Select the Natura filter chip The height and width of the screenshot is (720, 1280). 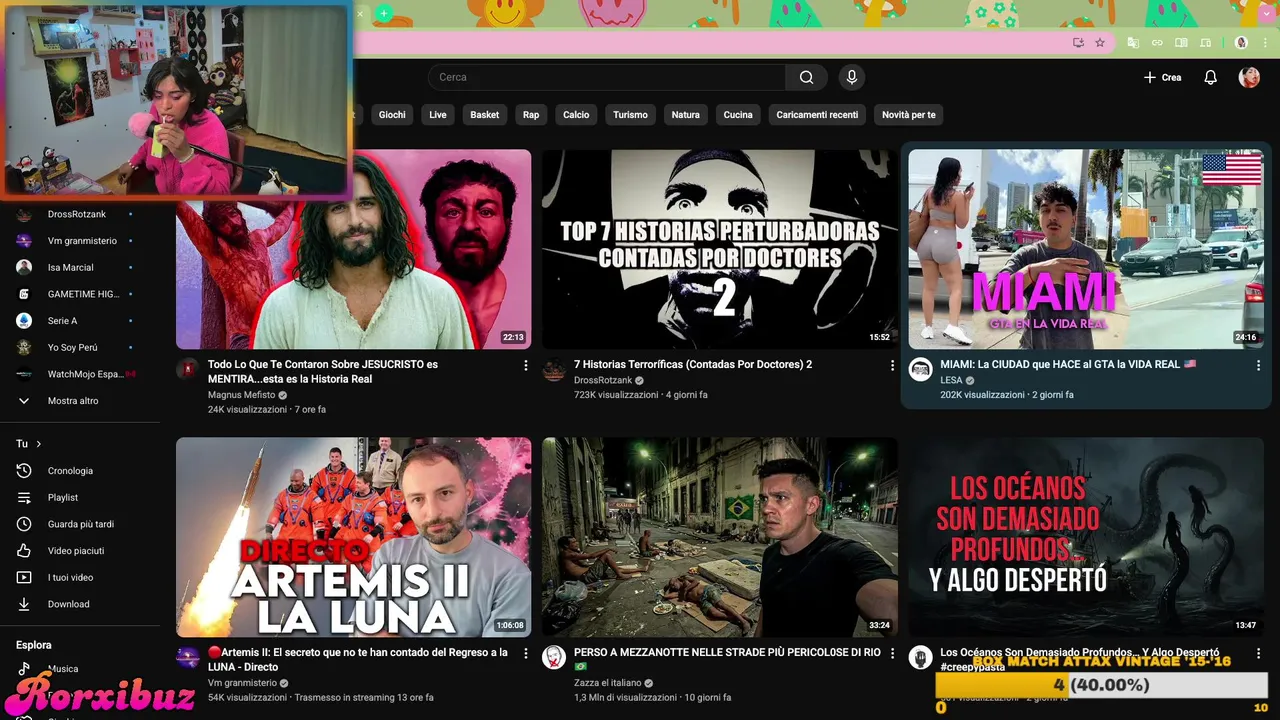pyautogui.click(x=686, y=115)
